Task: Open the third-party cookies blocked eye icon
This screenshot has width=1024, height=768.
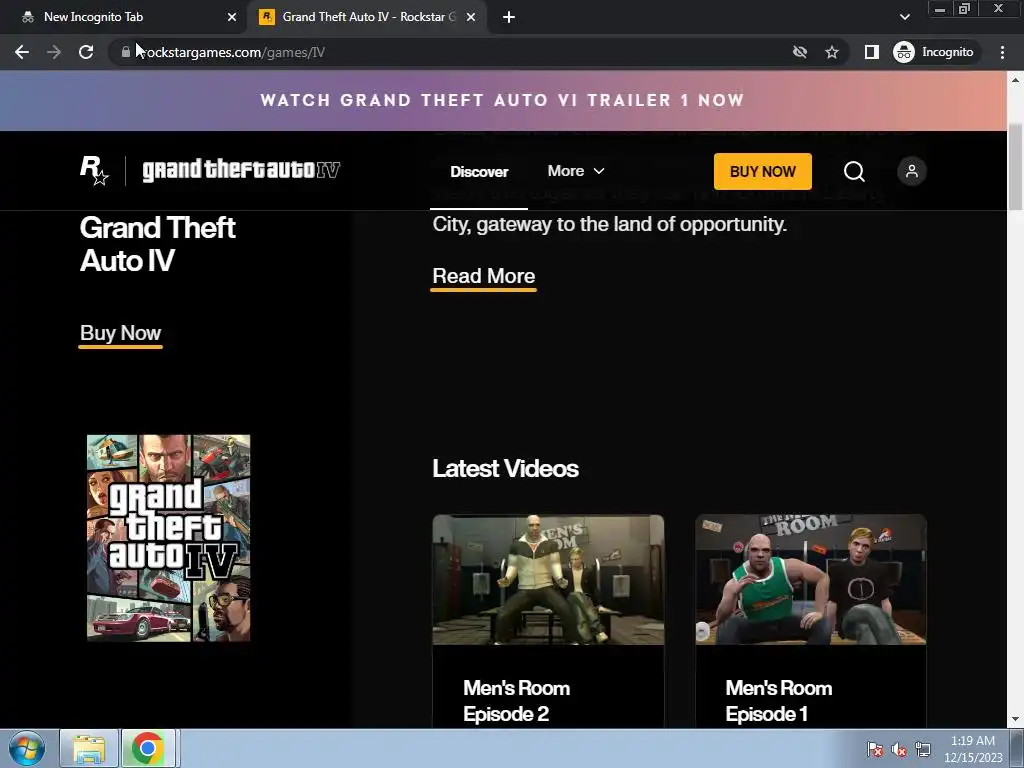Action: click(x=799, y=52)
